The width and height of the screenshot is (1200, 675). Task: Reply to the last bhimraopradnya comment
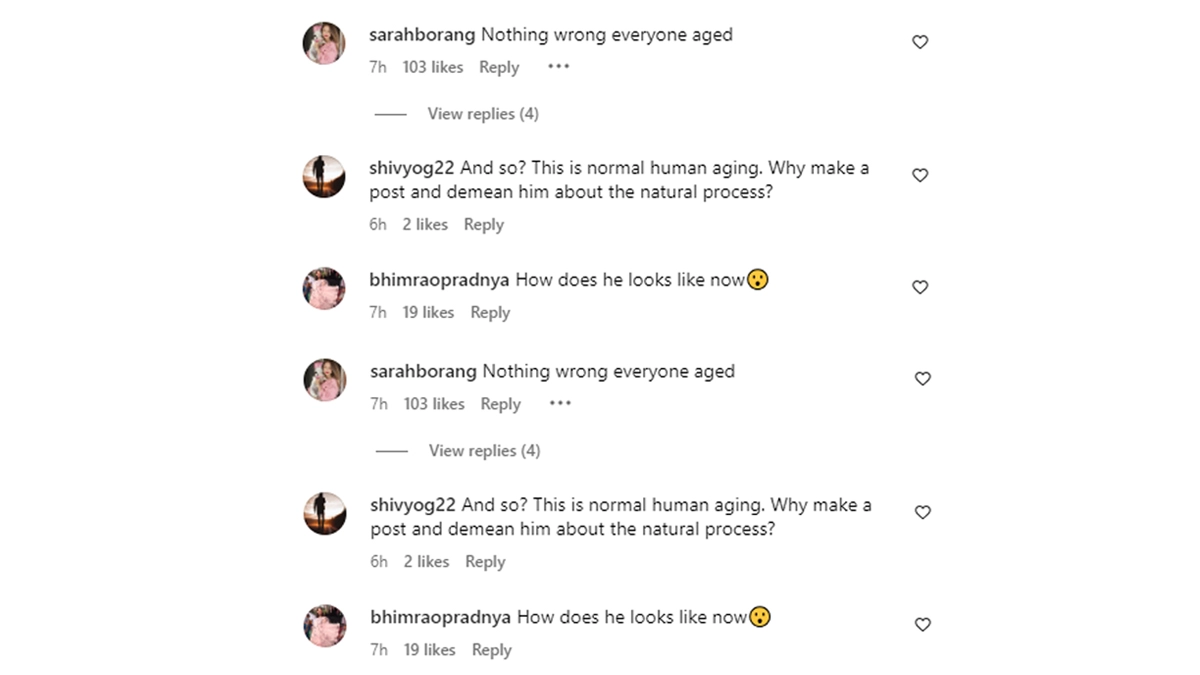pos(491,650)
